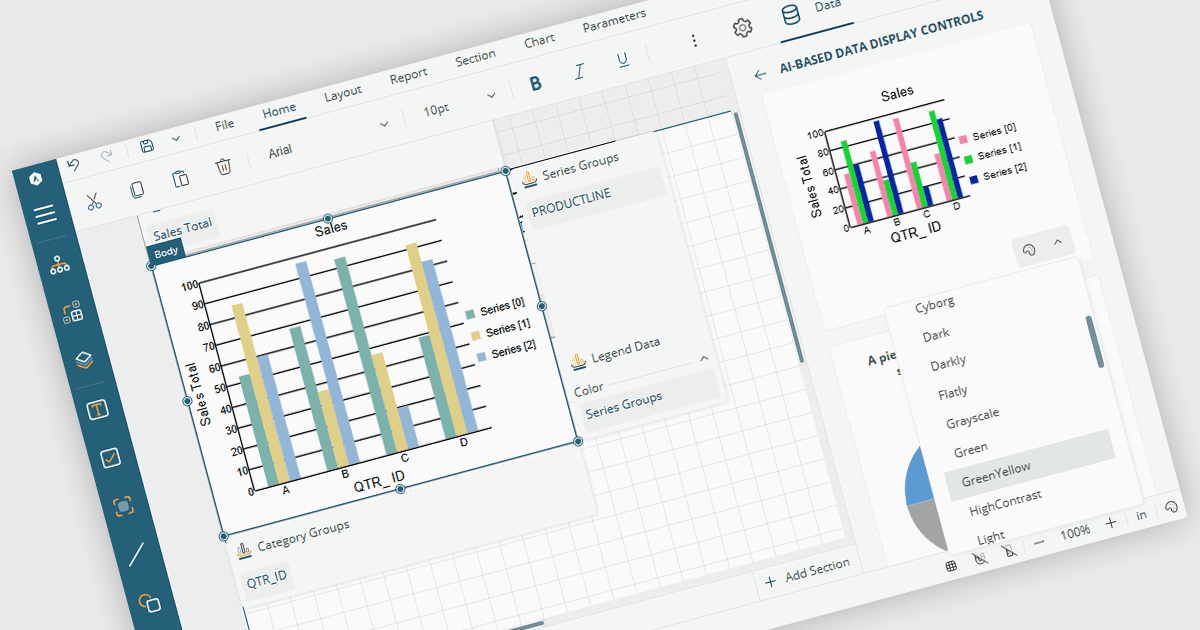Cut selection with the scissors icon
1200x630 pixels.
(95, 201)
